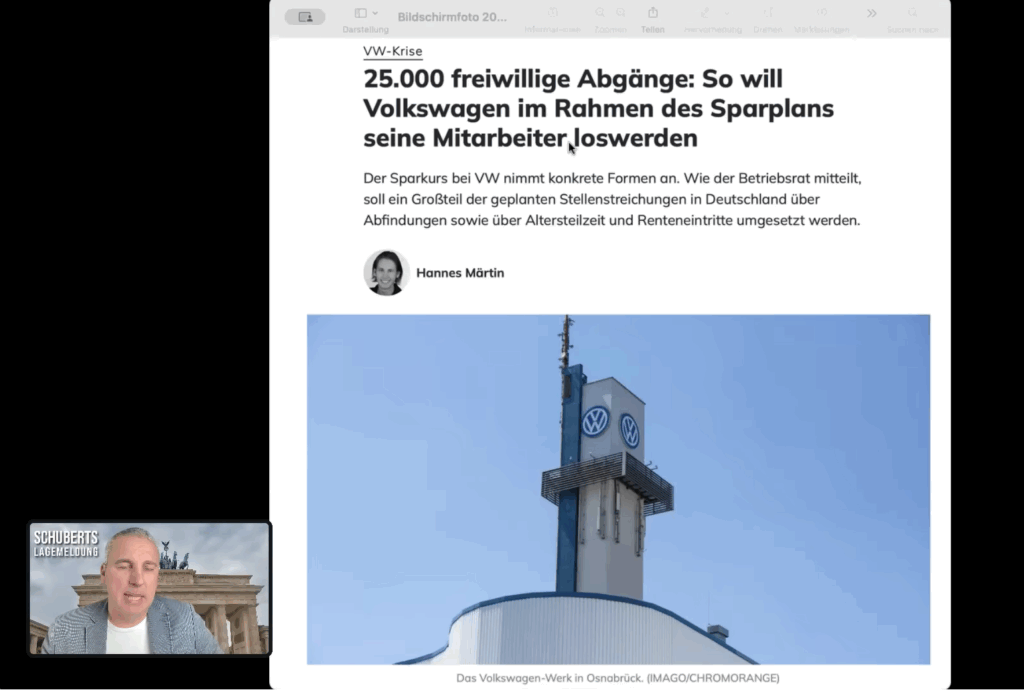Screen dimensions: 1024x690
Task: Expand the highlight color dropdown arrow
Action: 727,13
